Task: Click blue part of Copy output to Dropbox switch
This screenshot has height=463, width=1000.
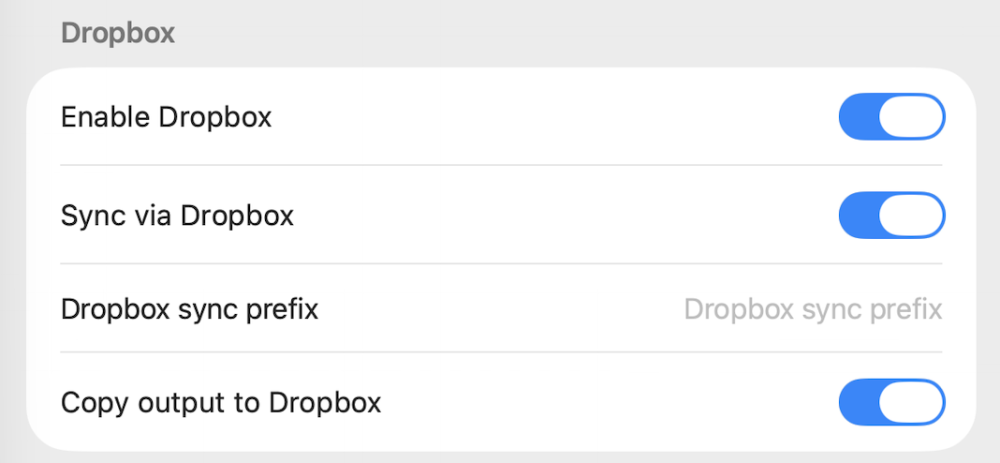Action: tap(858, 402)
